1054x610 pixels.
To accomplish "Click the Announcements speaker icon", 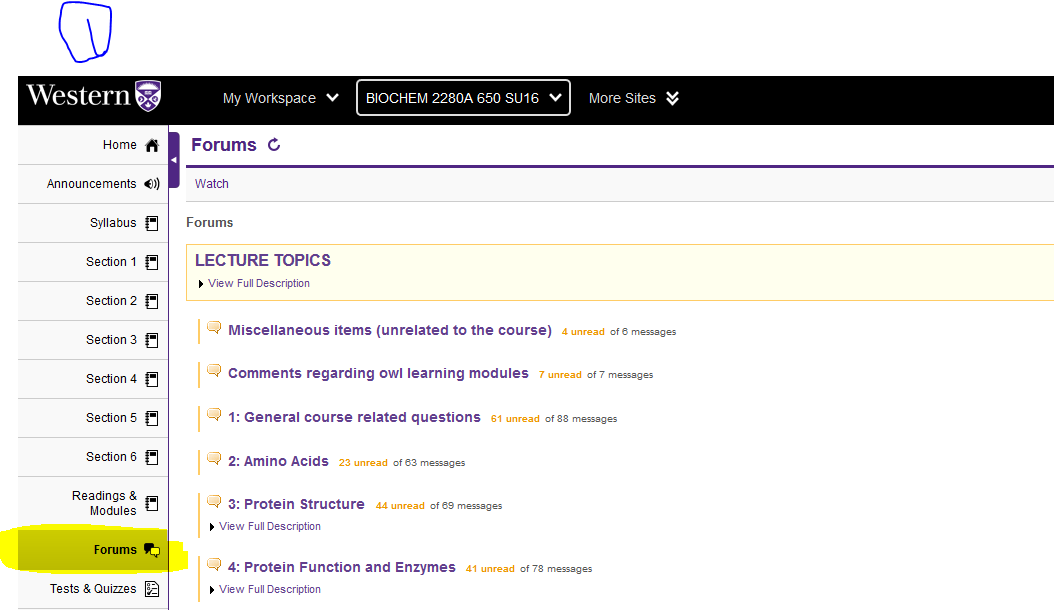I will pos(152,184).
